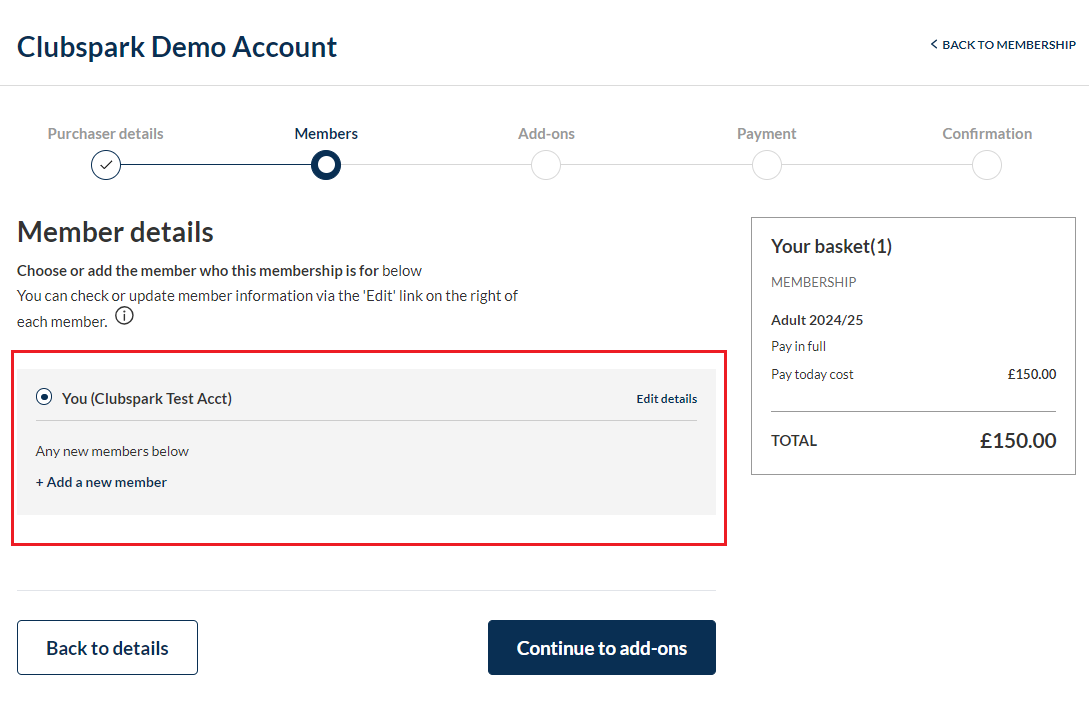Viewport: 1089px width, 709px height.
Task: Open the 'BACK TO MEMBERSHIP' link
Action: point(1003,44)
